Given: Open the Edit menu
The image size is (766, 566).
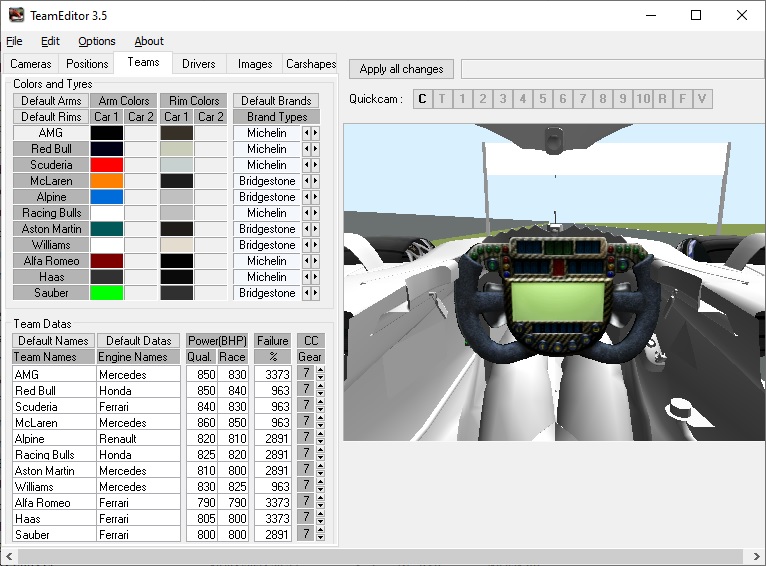Looking at the screenshot, I should coord(50,42).
